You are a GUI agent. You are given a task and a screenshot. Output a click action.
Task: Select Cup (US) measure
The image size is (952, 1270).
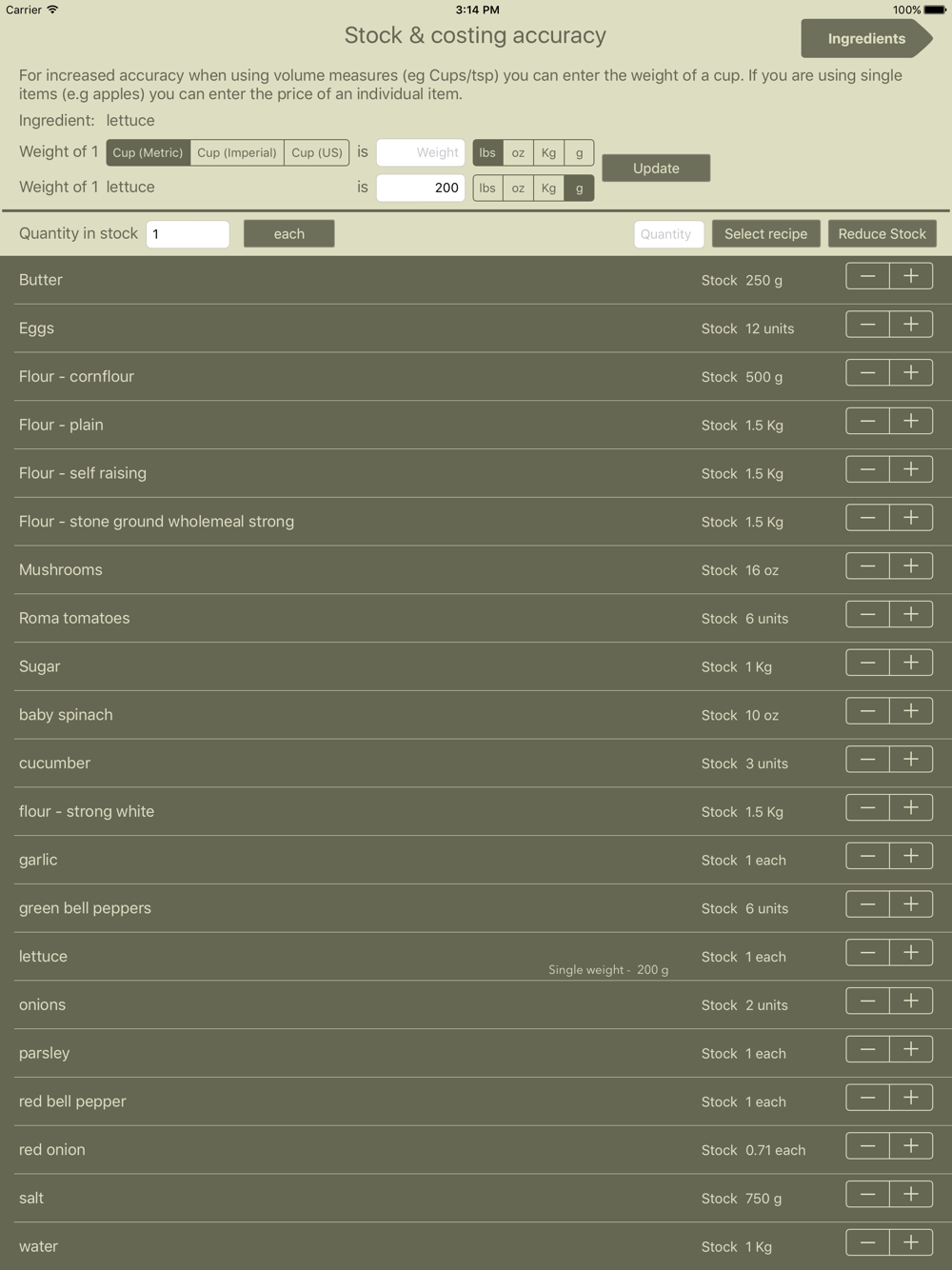[317, 152]
